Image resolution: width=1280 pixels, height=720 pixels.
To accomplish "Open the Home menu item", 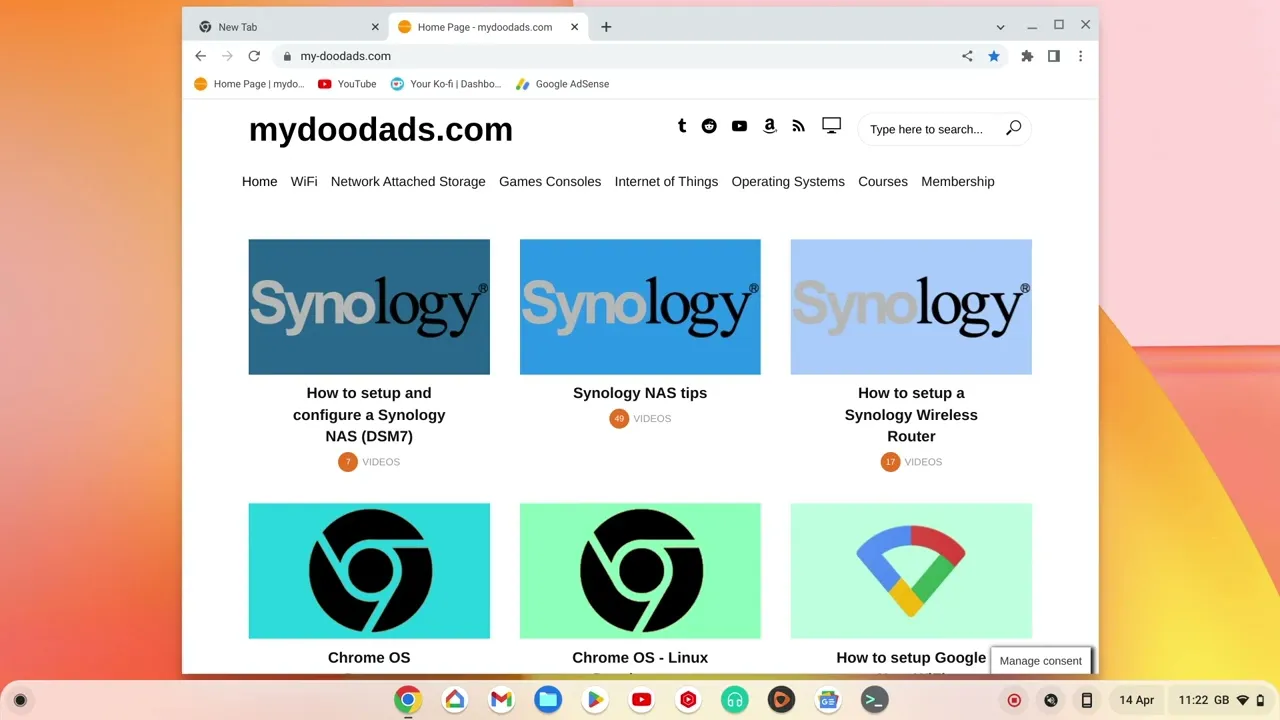I will [260, 181].
